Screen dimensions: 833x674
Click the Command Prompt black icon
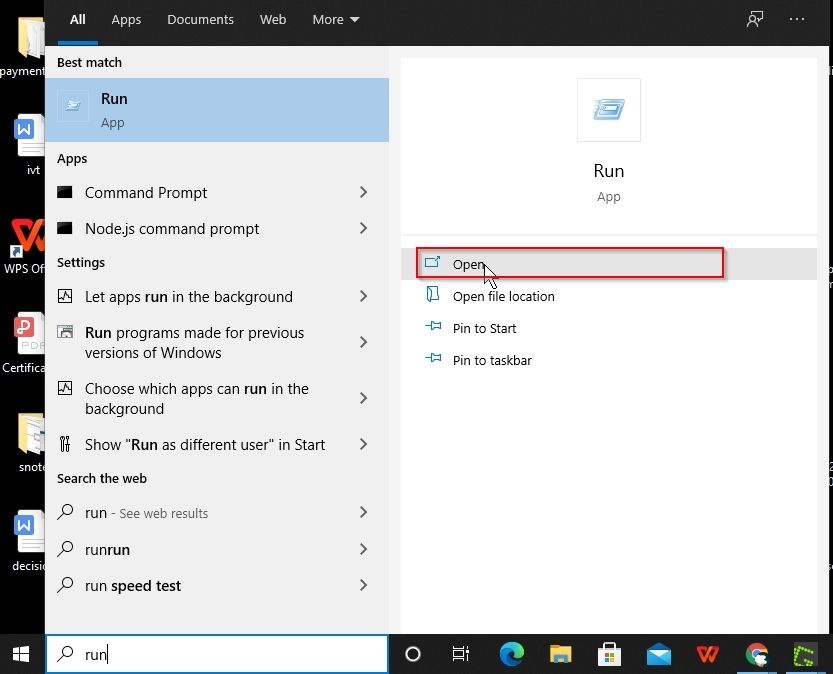65,192
